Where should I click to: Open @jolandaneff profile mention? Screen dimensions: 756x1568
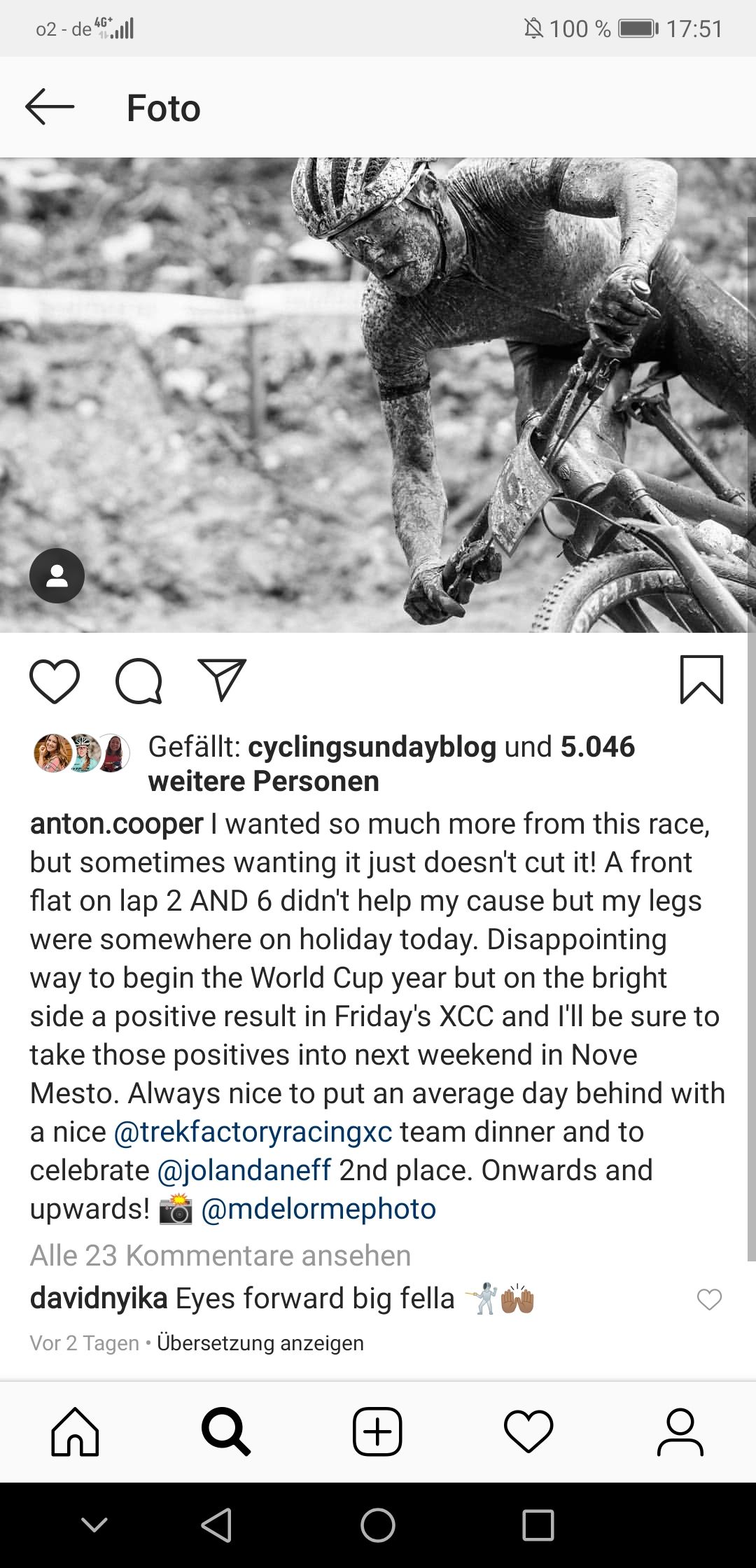click(244, 1170)
